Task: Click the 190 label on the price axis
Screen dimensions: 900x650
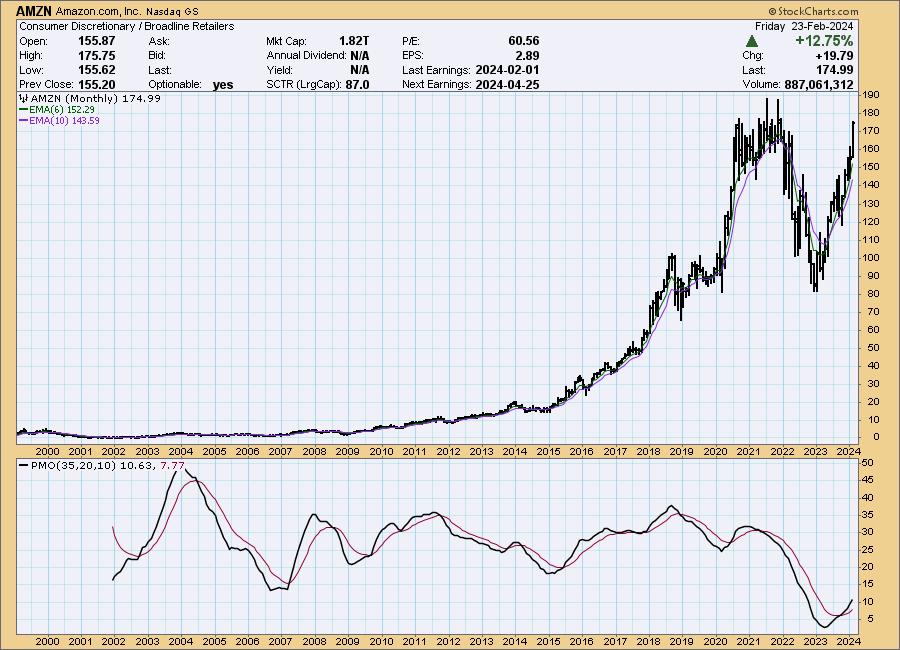Action: click(x=871, y=95)
